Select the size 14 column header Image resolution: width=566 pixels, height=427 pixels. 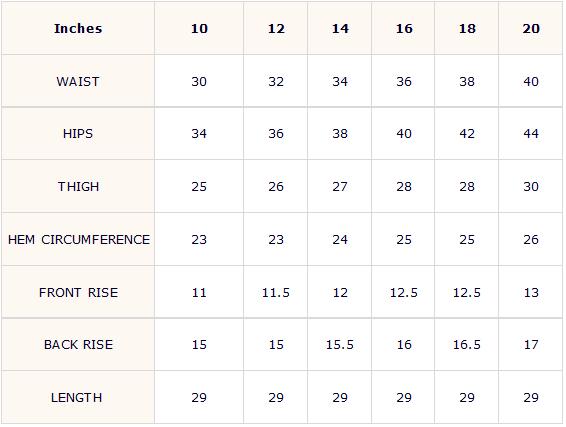click(x=340, y=29)
